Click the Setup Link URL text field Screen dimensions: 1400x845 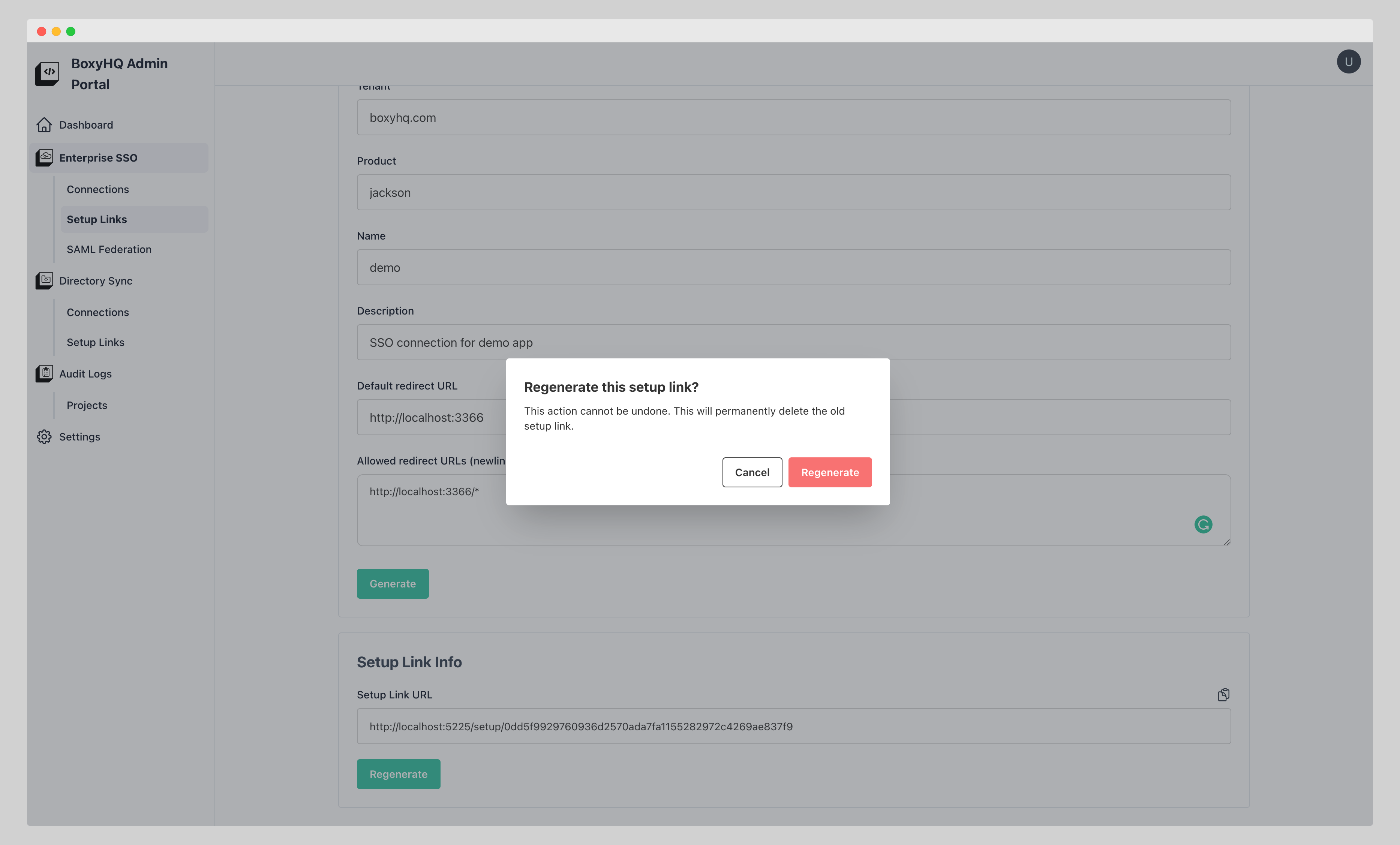[x=793, y=726]
